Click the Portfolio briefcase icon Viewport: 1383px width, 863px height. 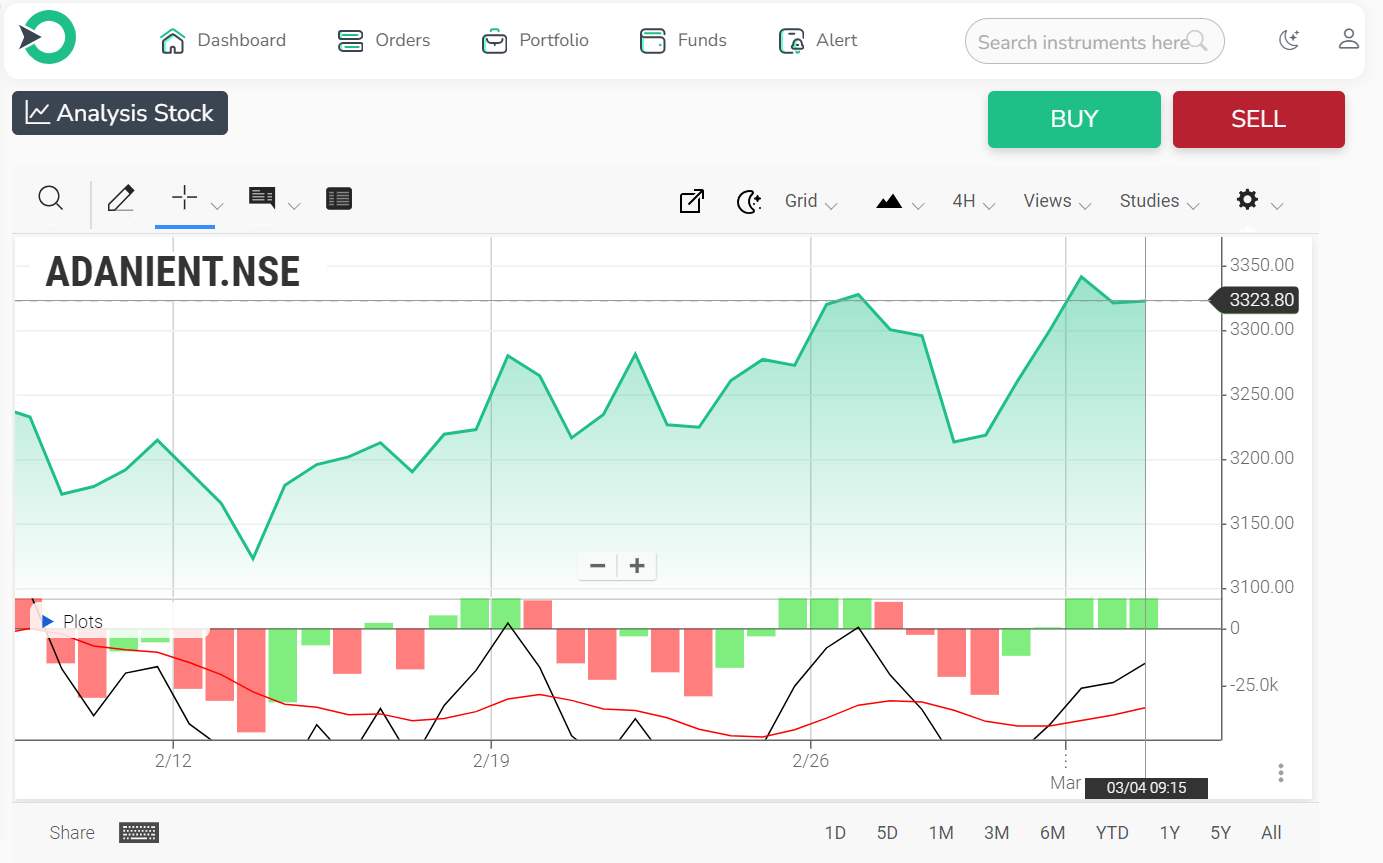494,41
